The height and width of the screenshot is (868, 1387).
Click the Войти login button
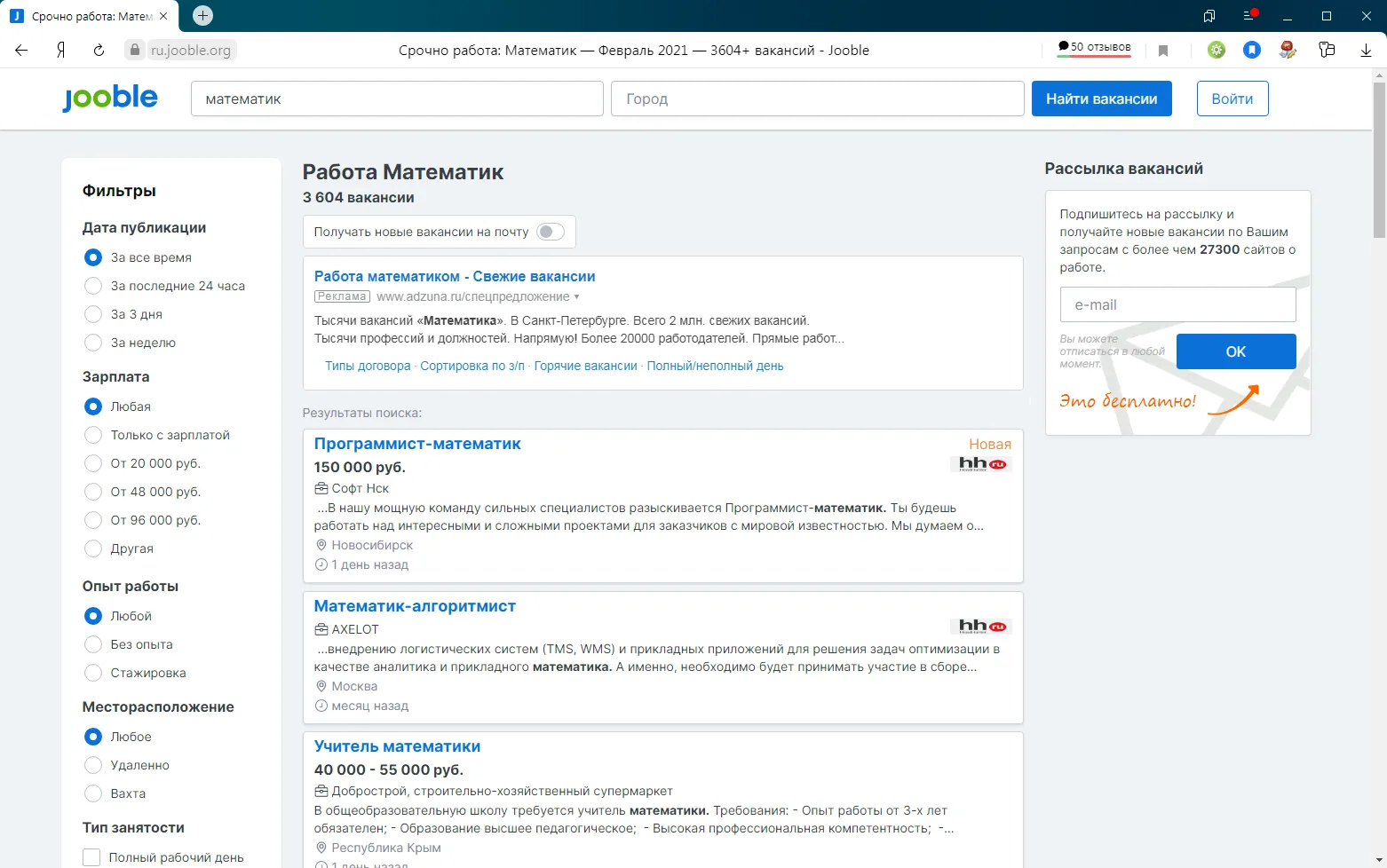[1232, 99]
